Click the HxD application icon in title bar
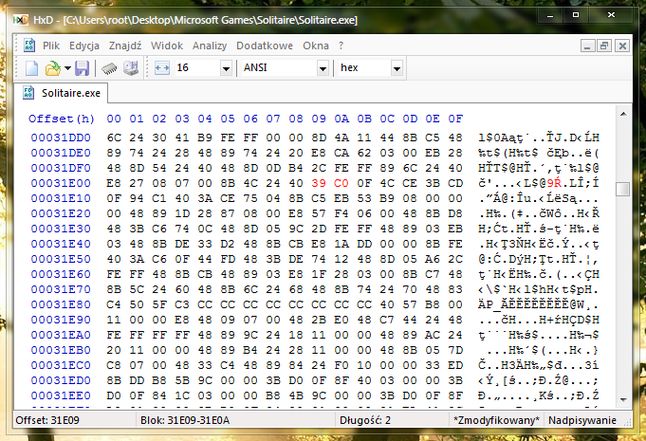 (21, 19)
